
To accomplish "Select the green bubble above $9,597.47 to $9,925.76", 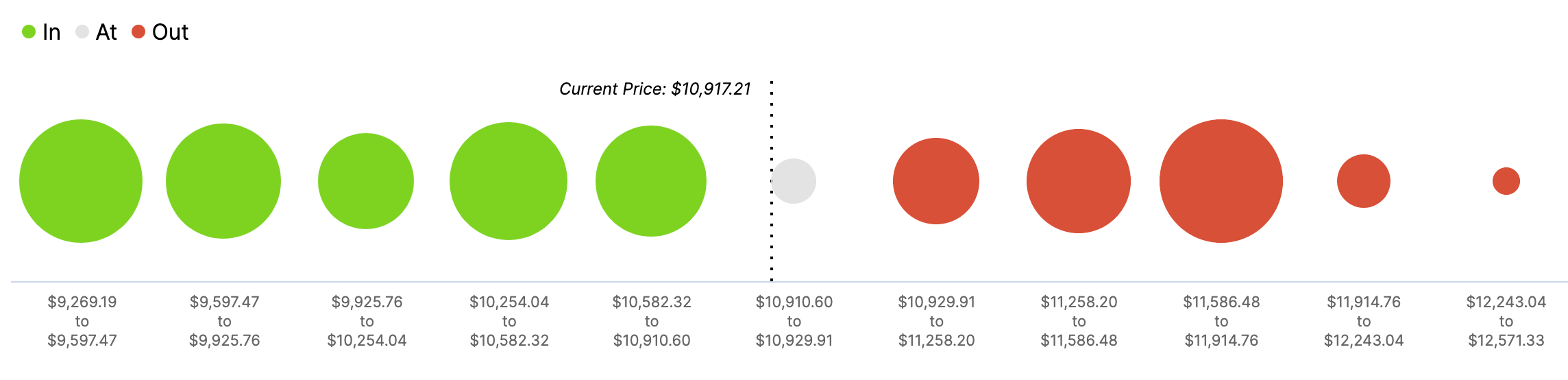I will click(223, 181).
